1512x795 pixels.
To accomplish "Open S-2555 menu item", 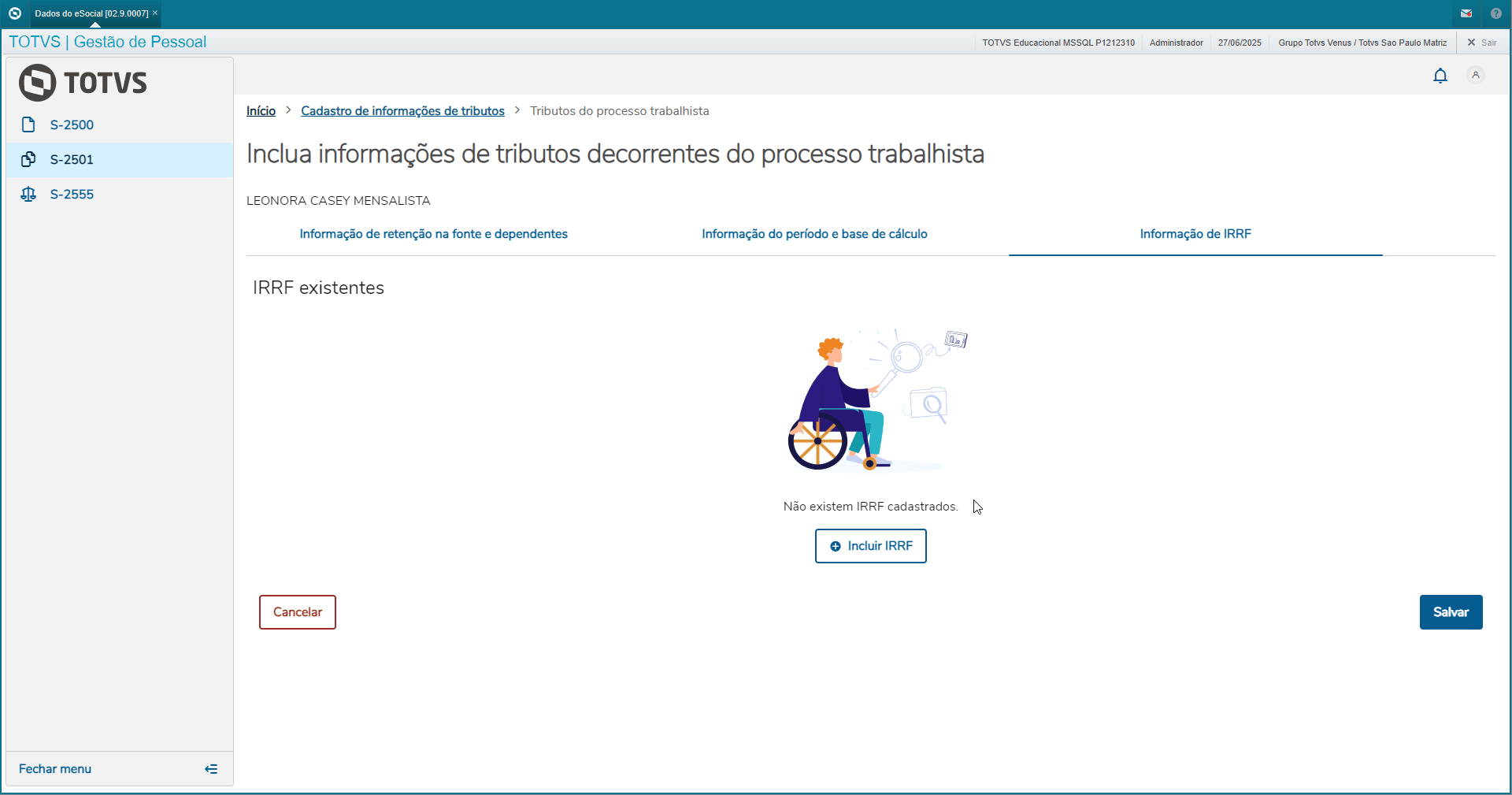I will tap(120, 194).
